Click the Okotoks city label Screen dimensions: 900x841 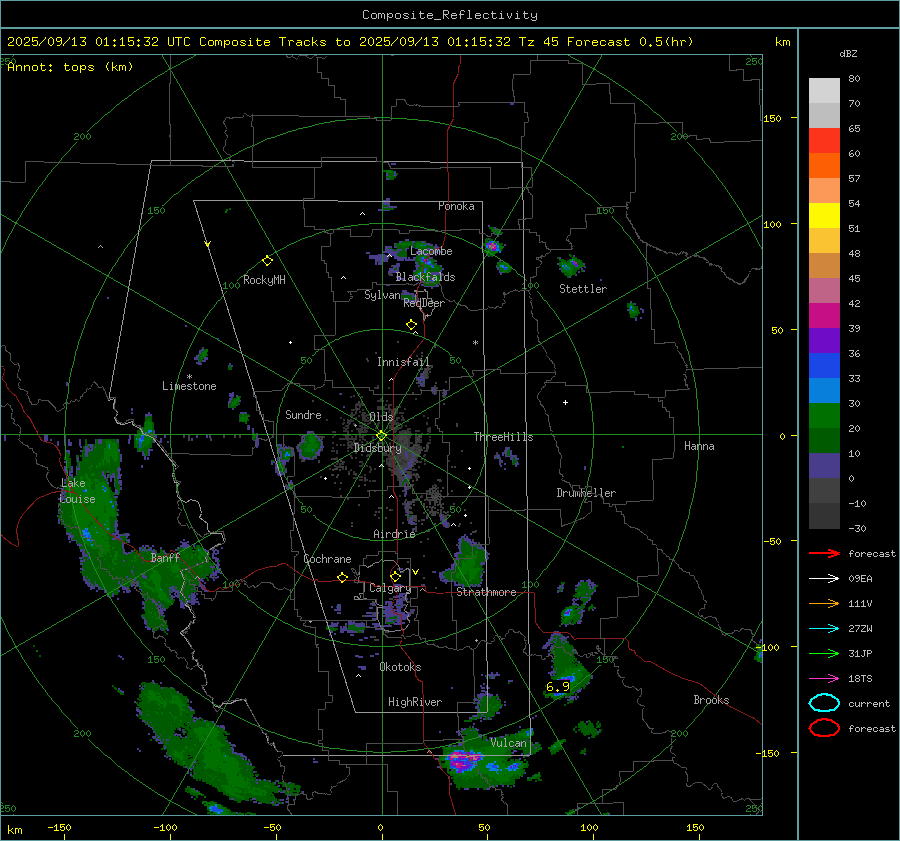point(400,667)
